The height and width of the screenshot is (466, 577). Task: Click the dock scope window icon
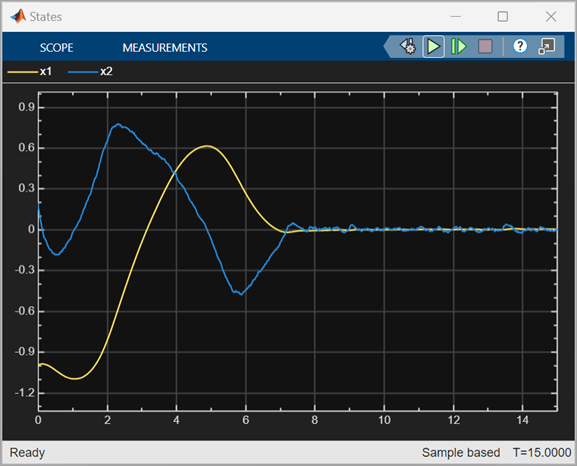click(546, 46)
